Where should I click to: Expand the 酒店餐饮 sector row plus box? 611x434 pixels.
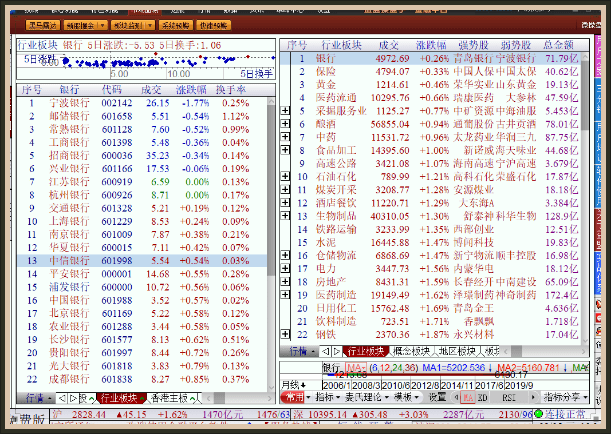click(x=285, y=203)
